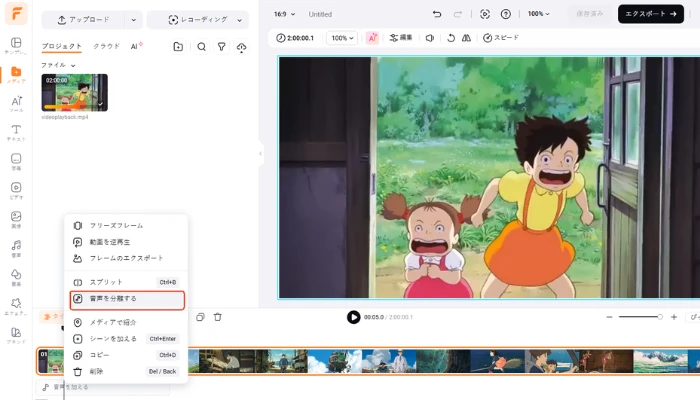Screen dimensions: 700x400
Task: Open the Text sidebar panel
Action: [16, 133]
